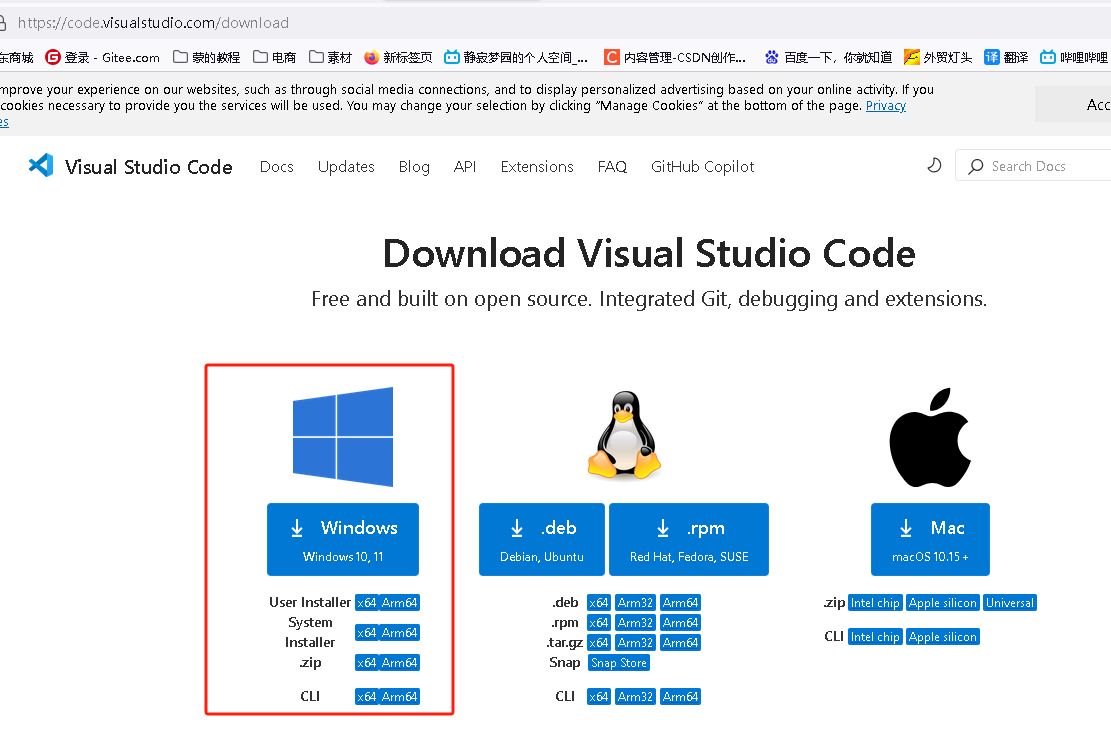The height and width of the screenshot is (742, 1111).
Task: Click the search magnifier icon
Action: click(976, 166)
